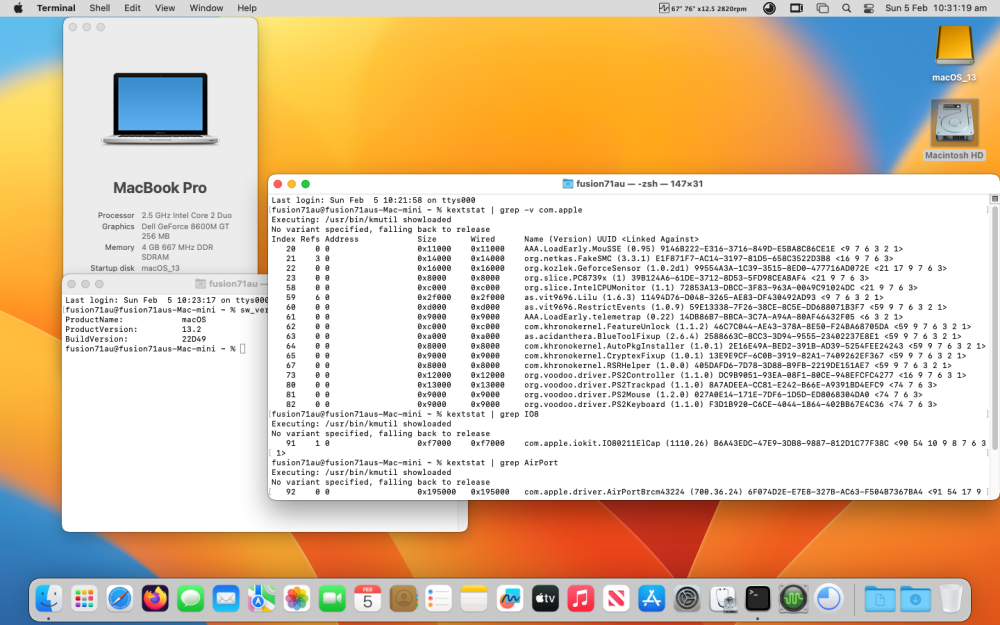Viewport: 1000px width, 625px height.
Task: Open Launchpad in the Dock
Action: coord(84,599)
